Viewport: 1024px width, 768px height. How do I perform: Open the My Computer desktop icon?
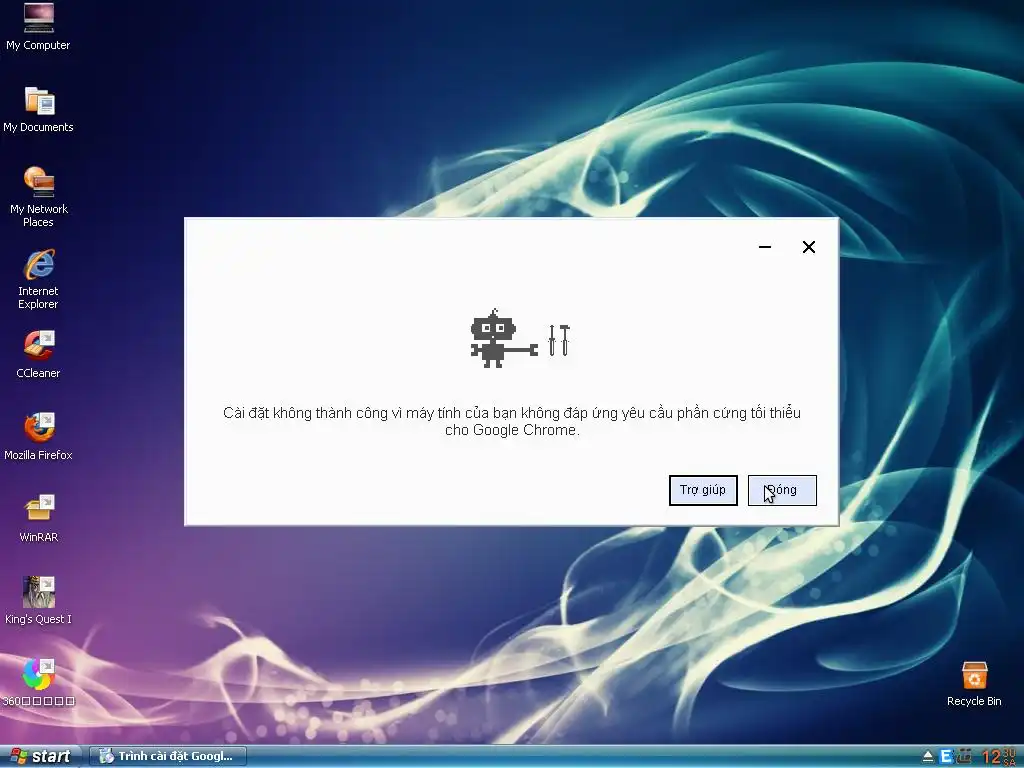pos(39,26)
